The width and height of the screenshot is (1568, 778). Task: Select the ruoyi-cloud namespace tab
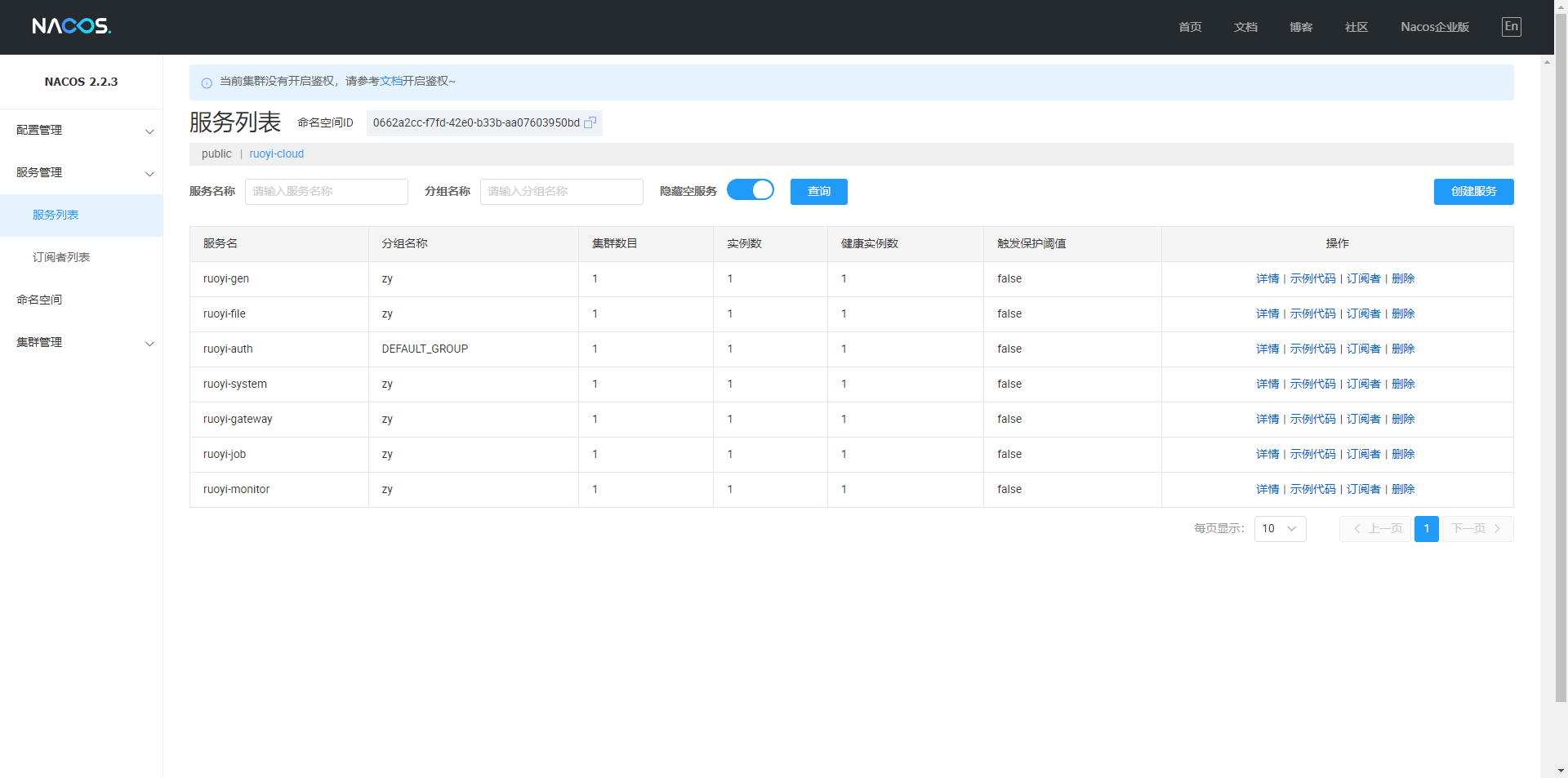277,154
